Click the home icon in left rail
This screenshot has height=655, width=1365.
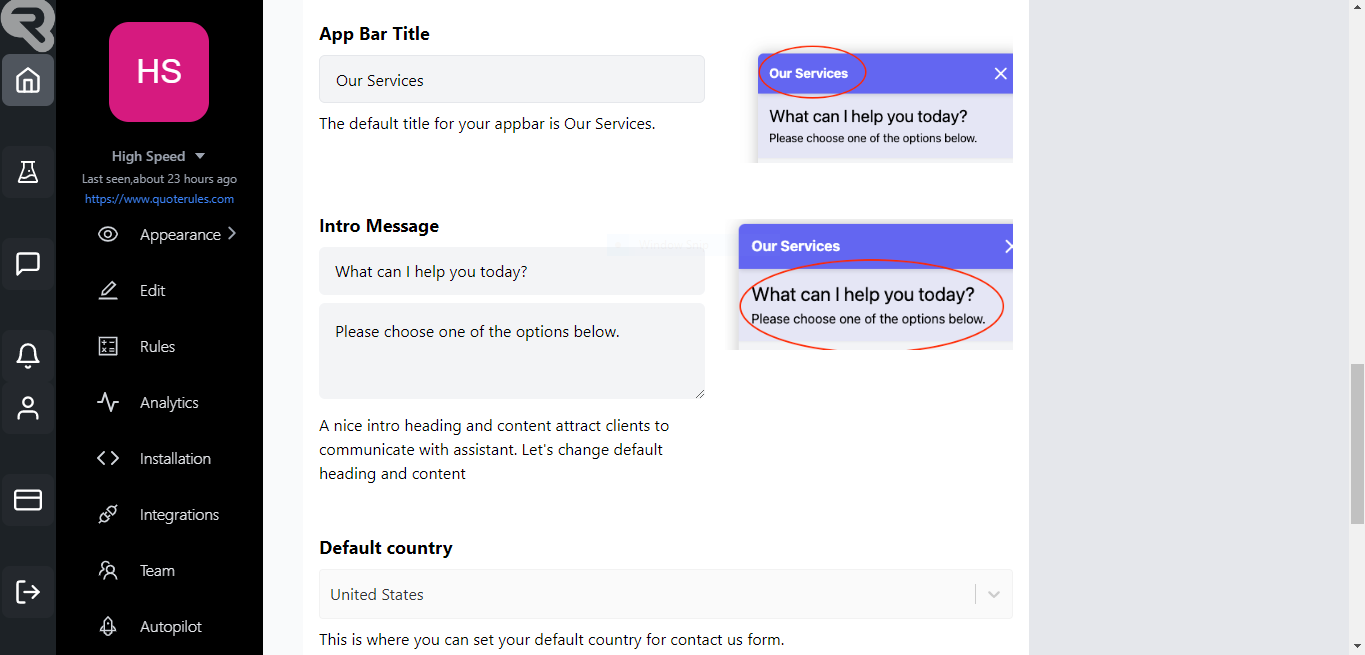(28, 80)
